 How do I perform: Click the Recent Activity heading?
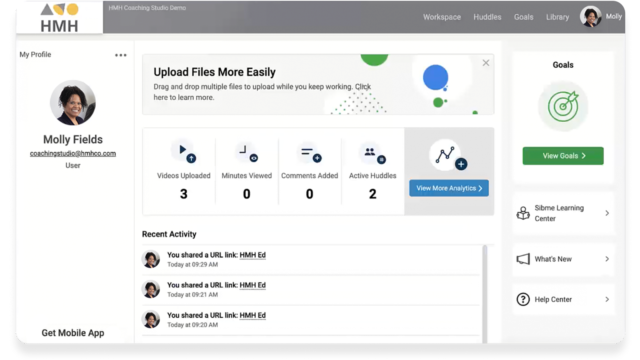pos(169,234)
